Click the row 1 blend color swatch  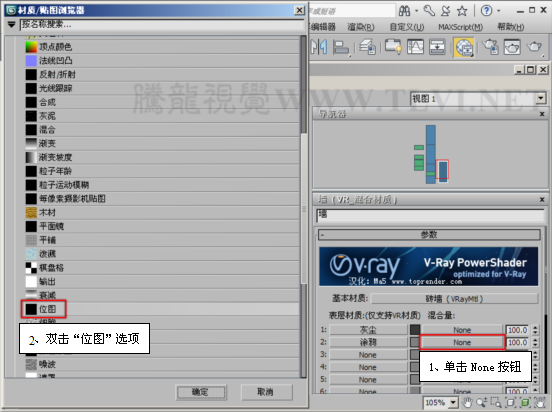click(415, 330)
